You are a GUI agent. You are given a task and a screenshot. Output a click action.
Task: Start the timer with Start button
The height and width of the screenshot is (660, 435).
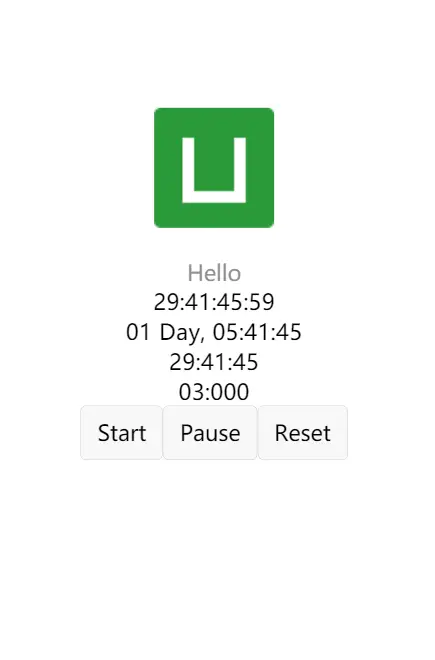121,433
